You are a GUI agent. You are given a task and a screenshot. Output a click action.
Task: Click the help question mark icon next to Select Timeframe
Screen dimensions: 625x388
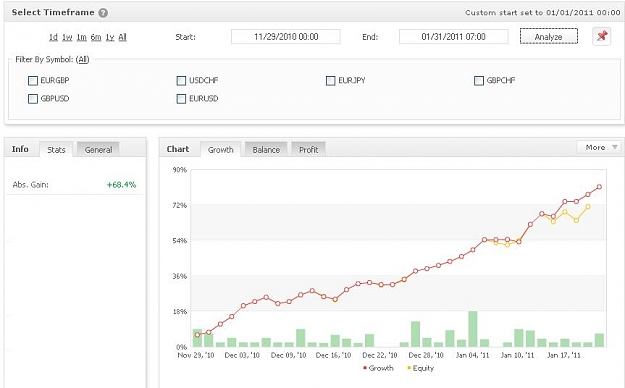pos(103,13)
